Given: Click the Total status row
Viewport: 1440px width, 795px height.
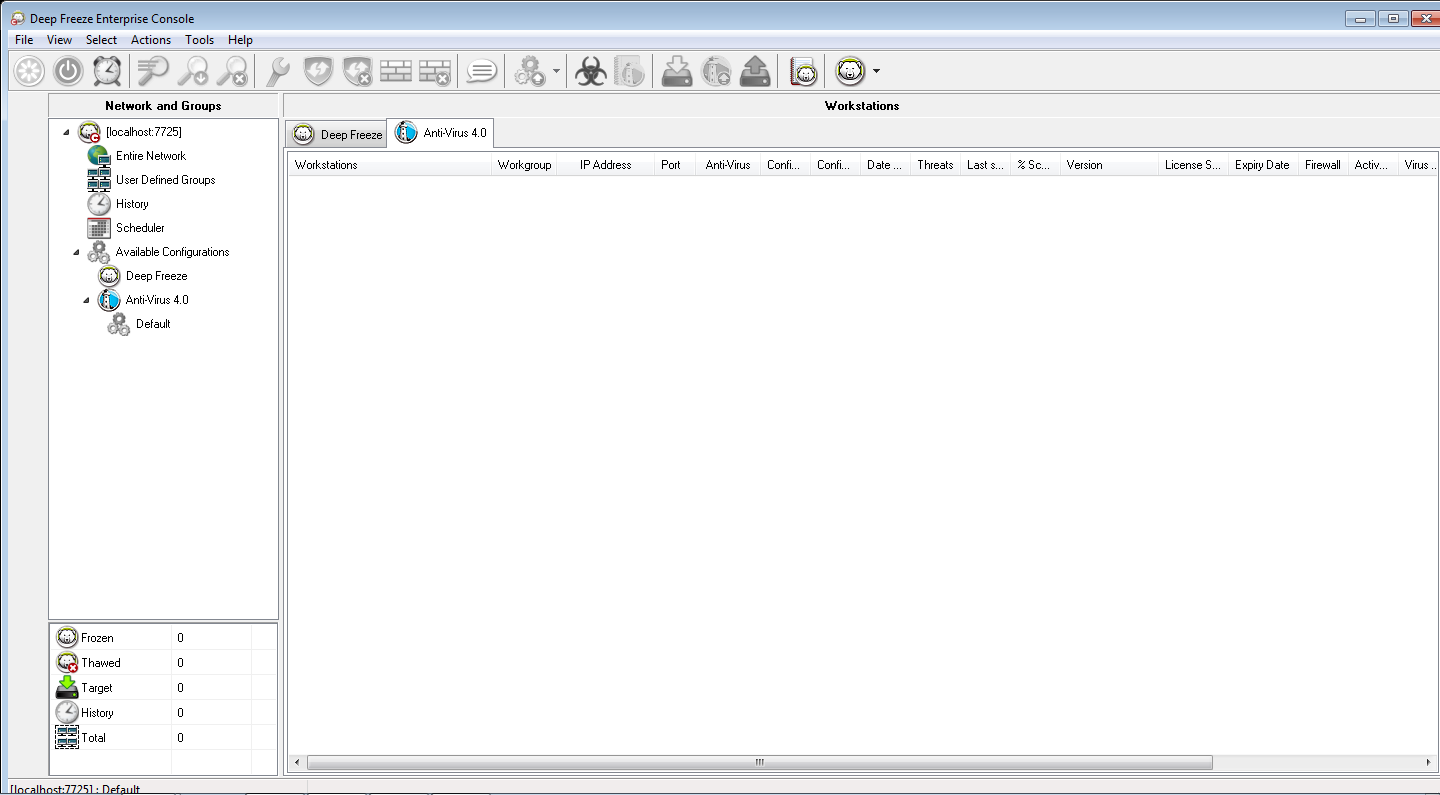Looking at the screenshot, I should coord(164,738).
